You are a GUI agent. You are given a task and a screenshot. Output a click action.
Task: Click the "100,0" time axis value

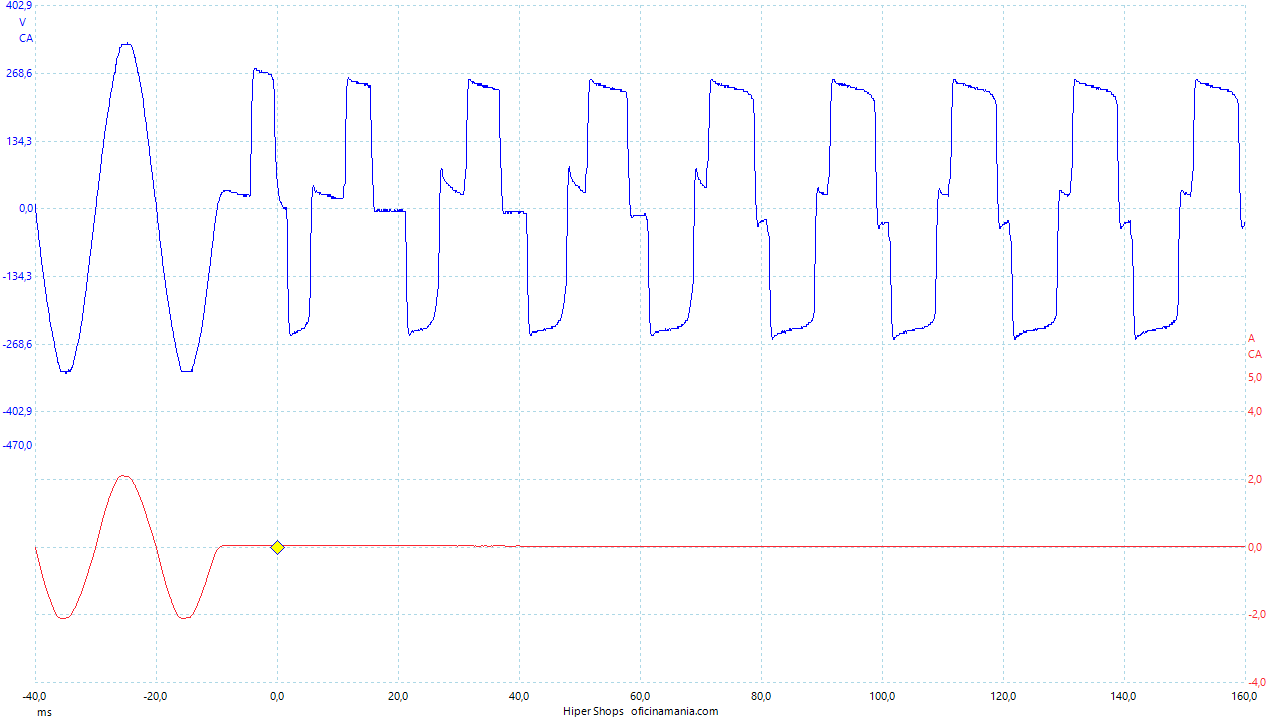pyautogui.click(x=882, y=696)
